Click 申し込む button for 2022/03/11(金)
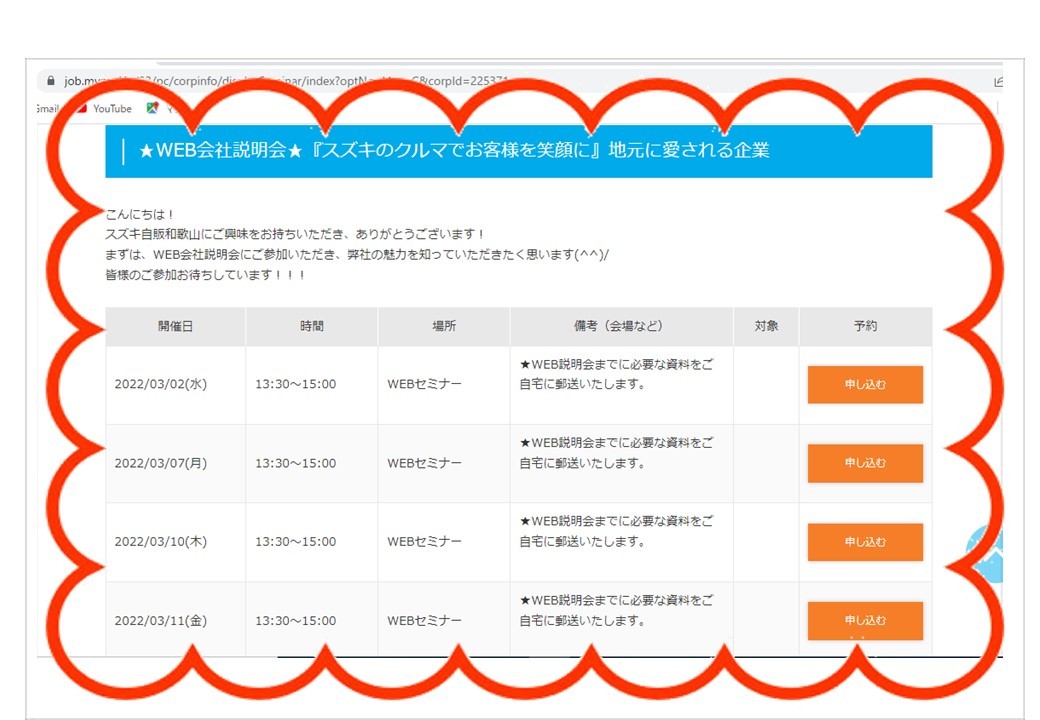This screenshot has height=720, width=1040. point(865,621)
